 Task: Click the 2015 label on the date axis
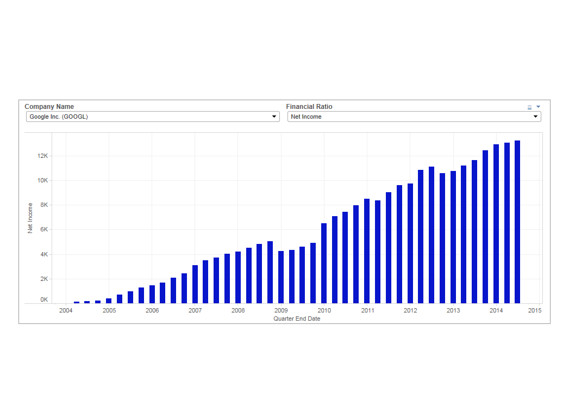point(535,311)
